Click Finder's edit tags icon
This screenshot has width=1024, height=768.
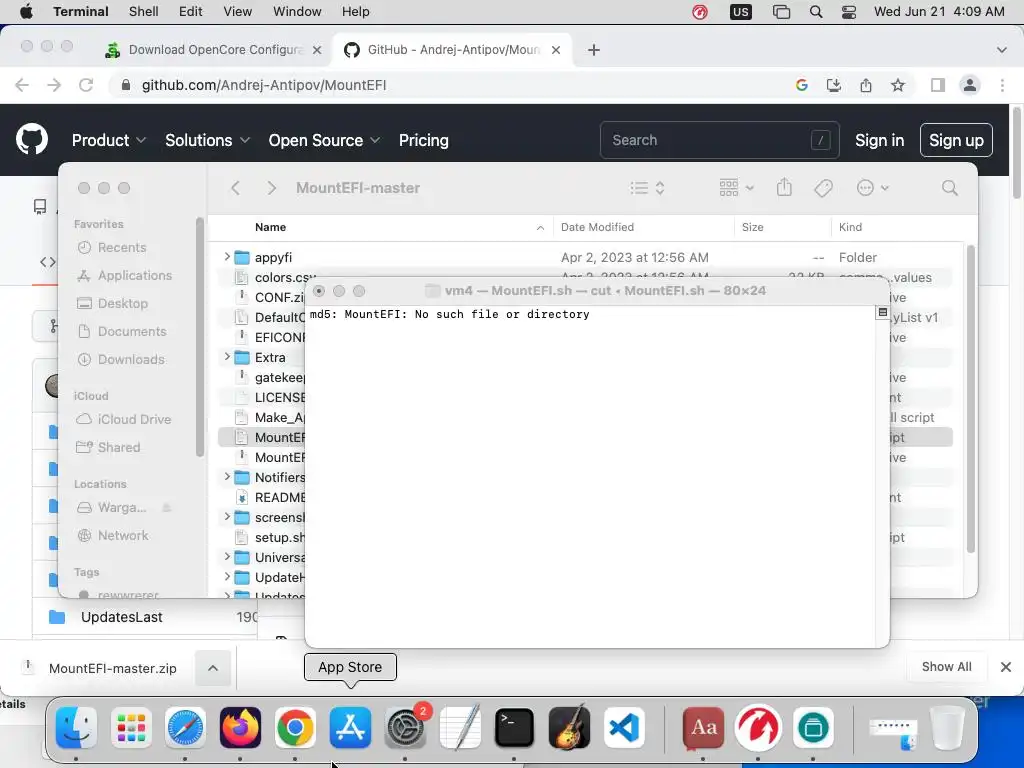(823, 188)
